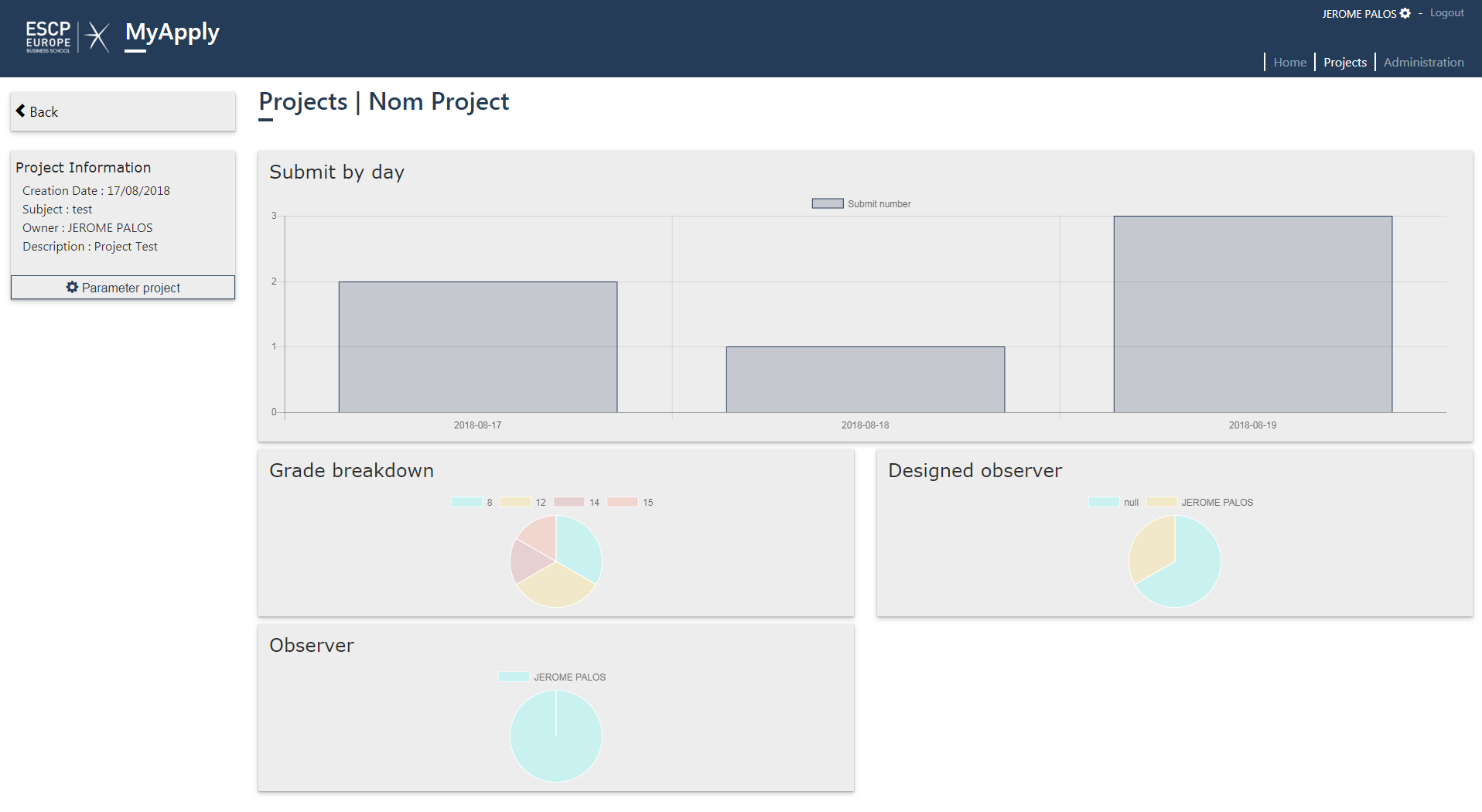Click the gear icon beside JEROME PALOS
This screenshot has width=1482, height=812.
pos(1405,14)
